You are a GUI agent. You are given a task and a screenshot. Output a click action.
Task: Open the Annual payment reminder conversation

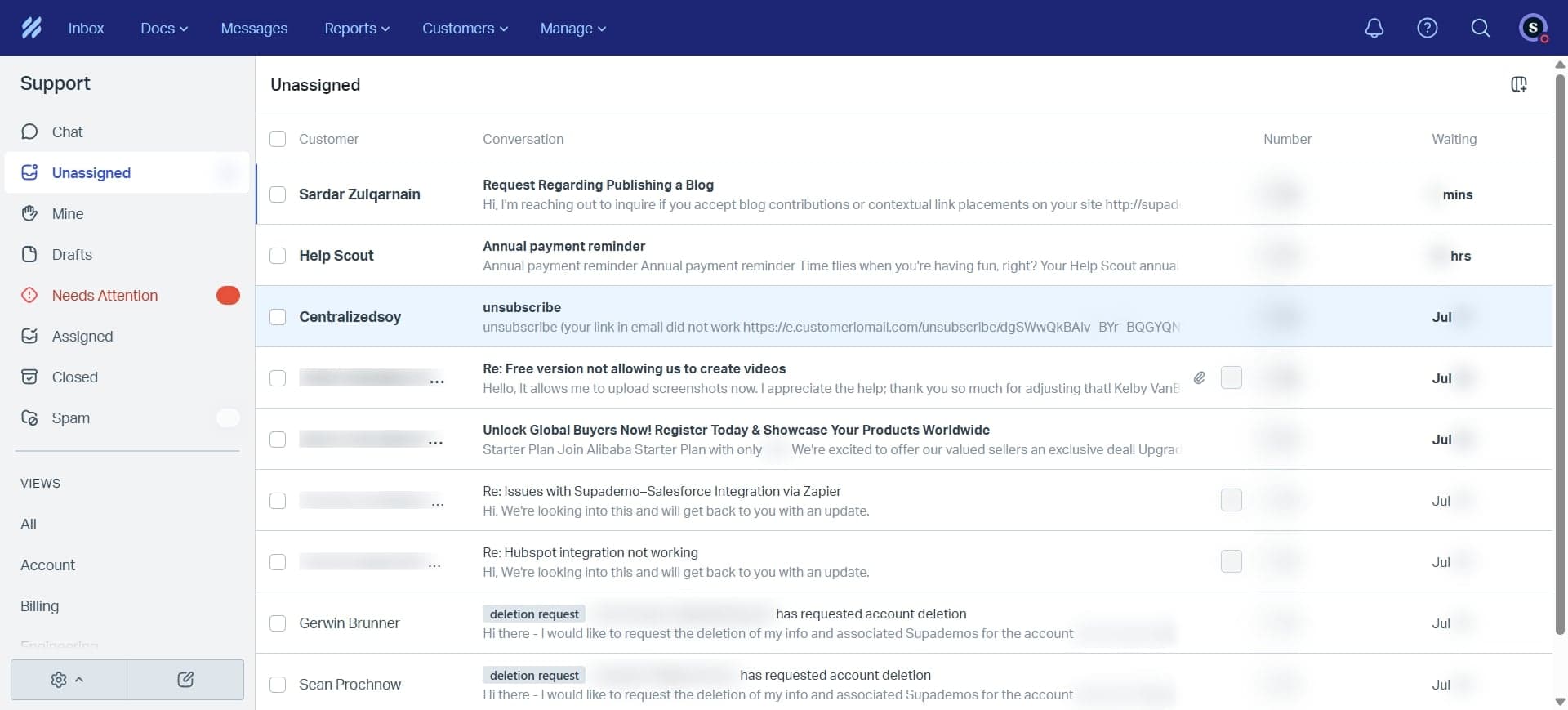point(563,247)
